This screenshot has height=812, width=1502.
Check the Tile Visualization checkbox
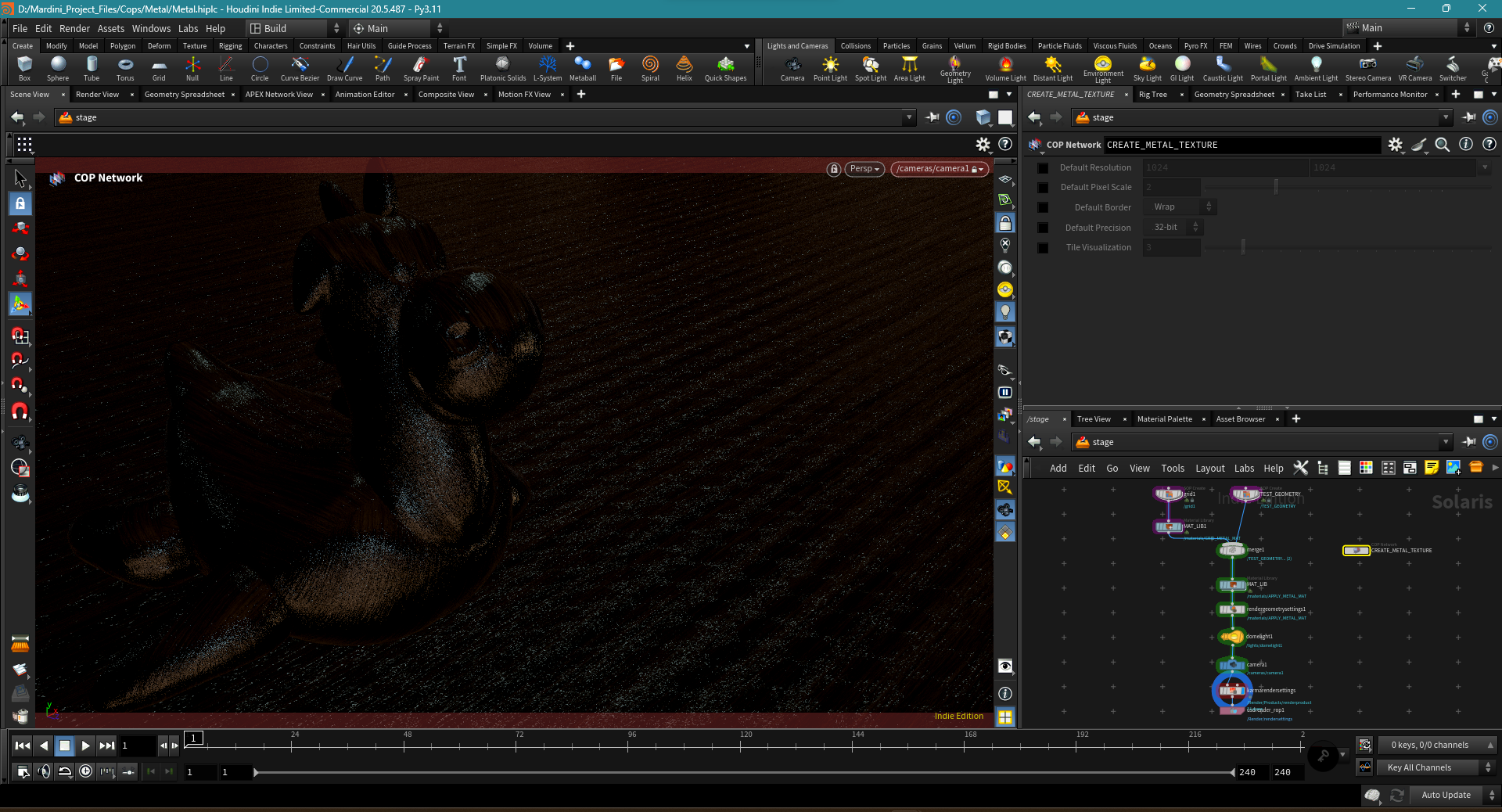pyautogui.click(x=1043, y=247)
